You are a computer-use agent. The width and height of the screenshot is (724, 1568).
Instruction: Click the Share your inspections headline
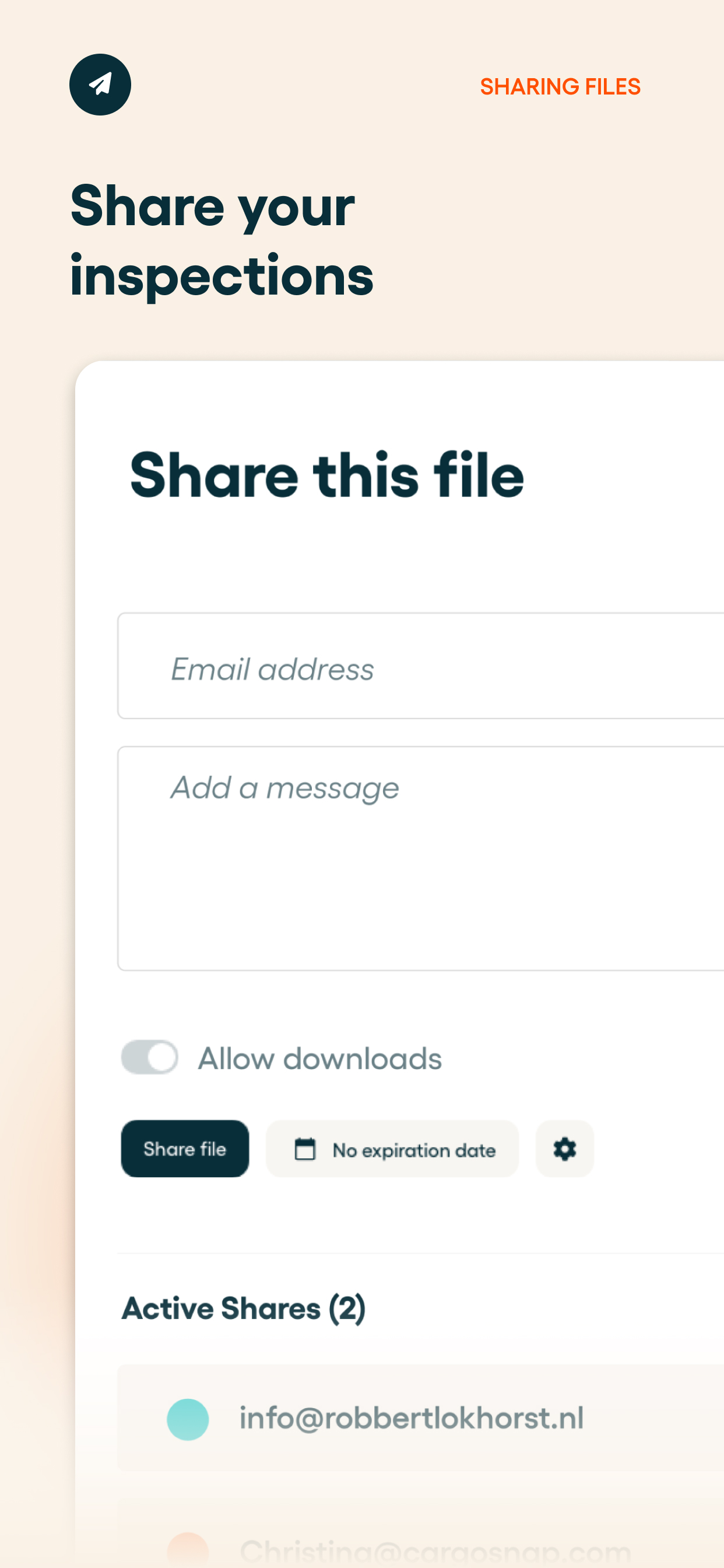click(x=222, y=240)
